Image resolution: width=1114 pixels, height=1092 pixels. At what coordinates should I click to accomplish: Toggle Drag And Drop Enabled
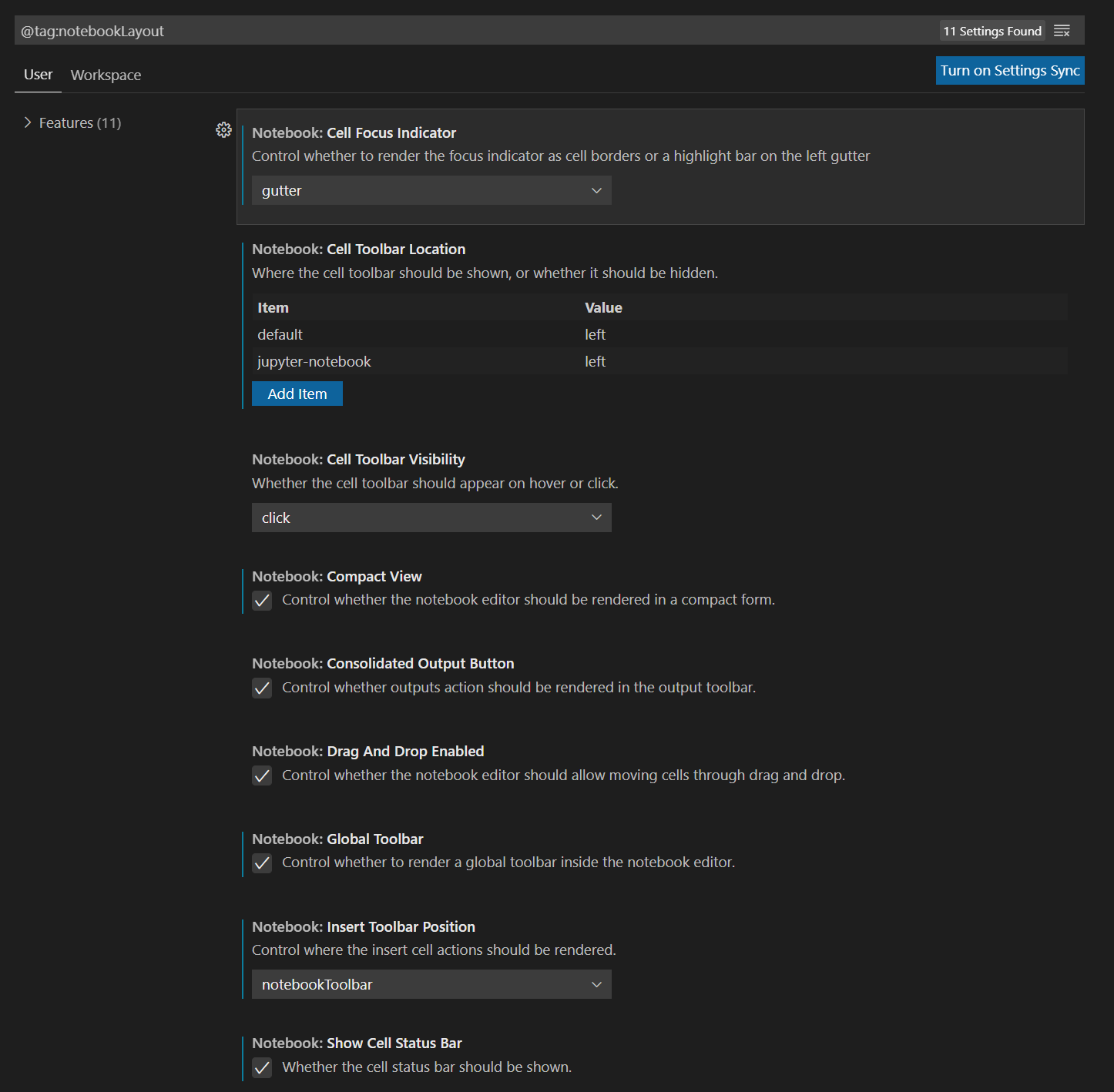coord(262,775)
